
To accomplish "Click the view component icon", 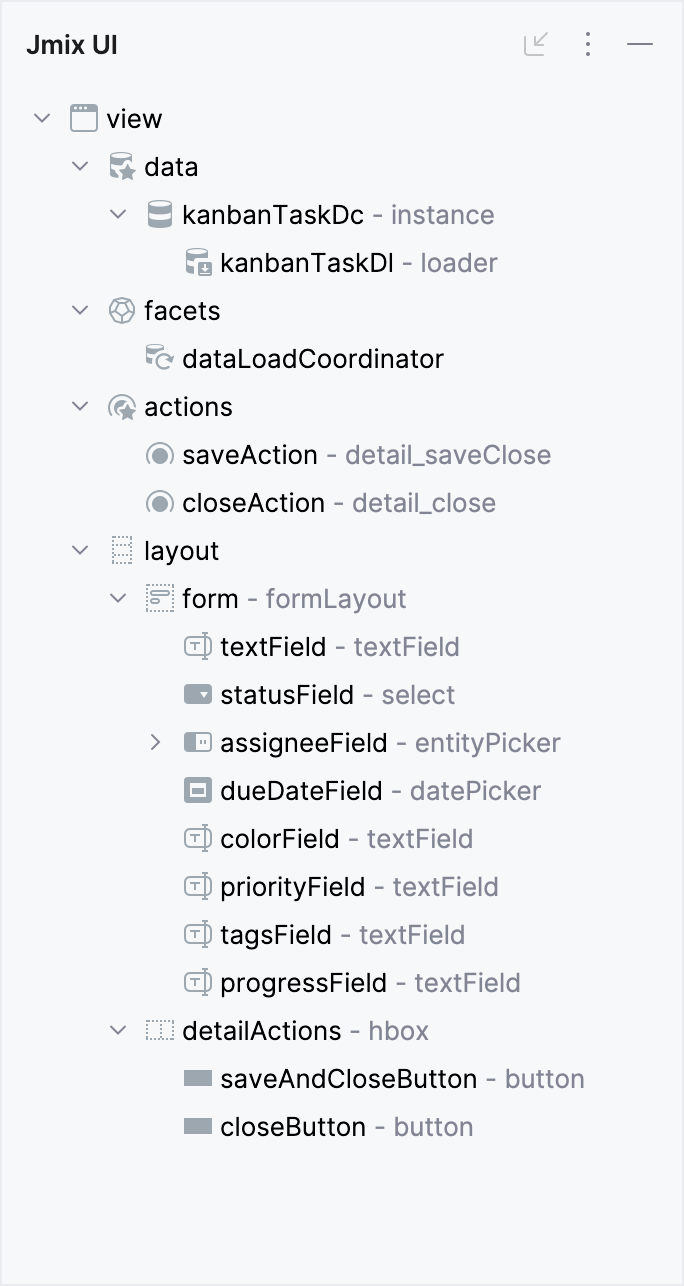I will pyautogui.click(x=85, y=118).
